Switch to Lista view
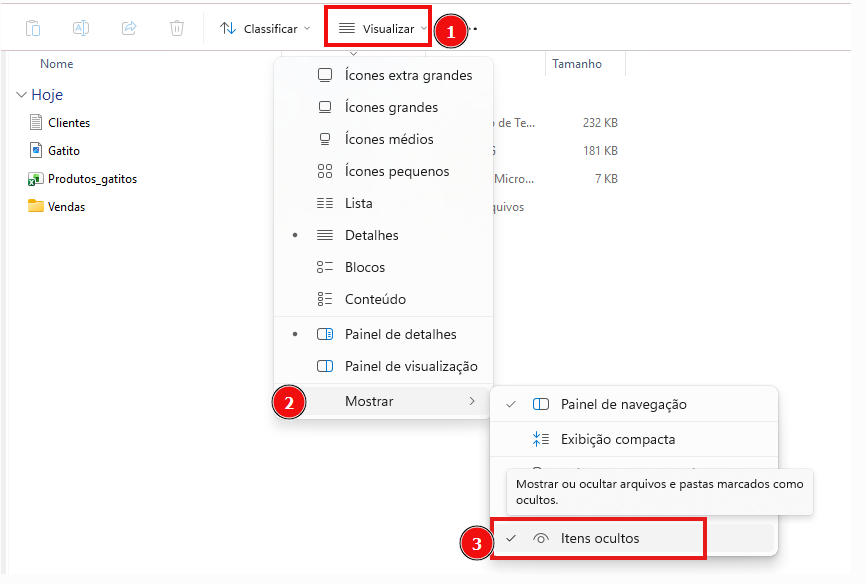Image resolution: width=866 pixels, height=584 pixels. point(383,203)
